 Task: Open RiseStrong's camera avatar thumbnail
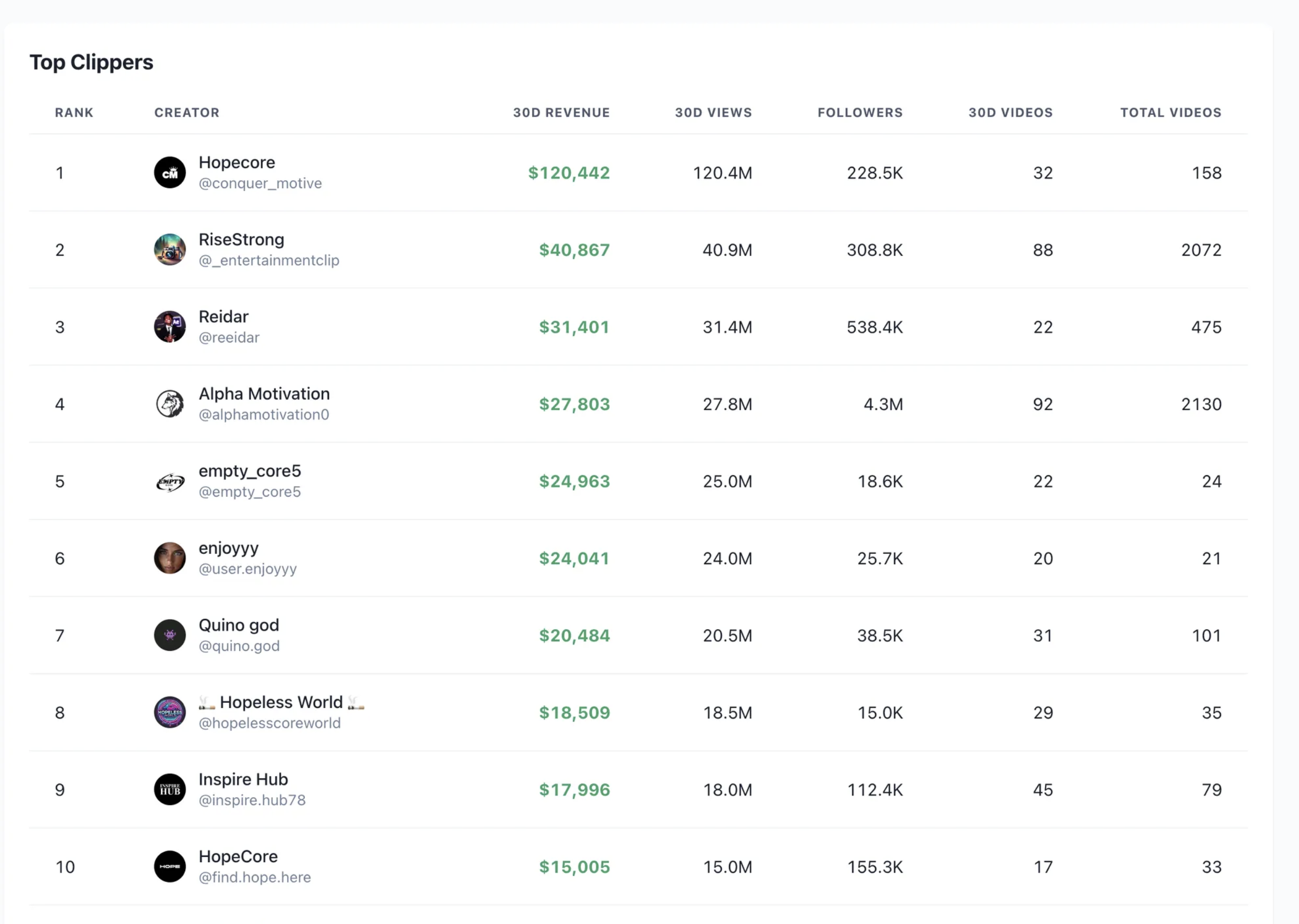[169, 250]
